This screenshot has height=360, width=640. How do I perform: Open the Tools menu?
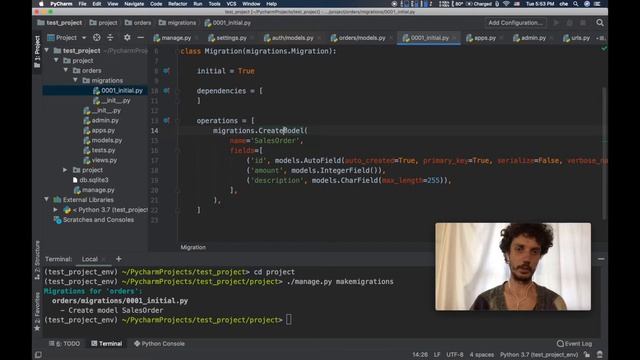[x=214, y=4]
